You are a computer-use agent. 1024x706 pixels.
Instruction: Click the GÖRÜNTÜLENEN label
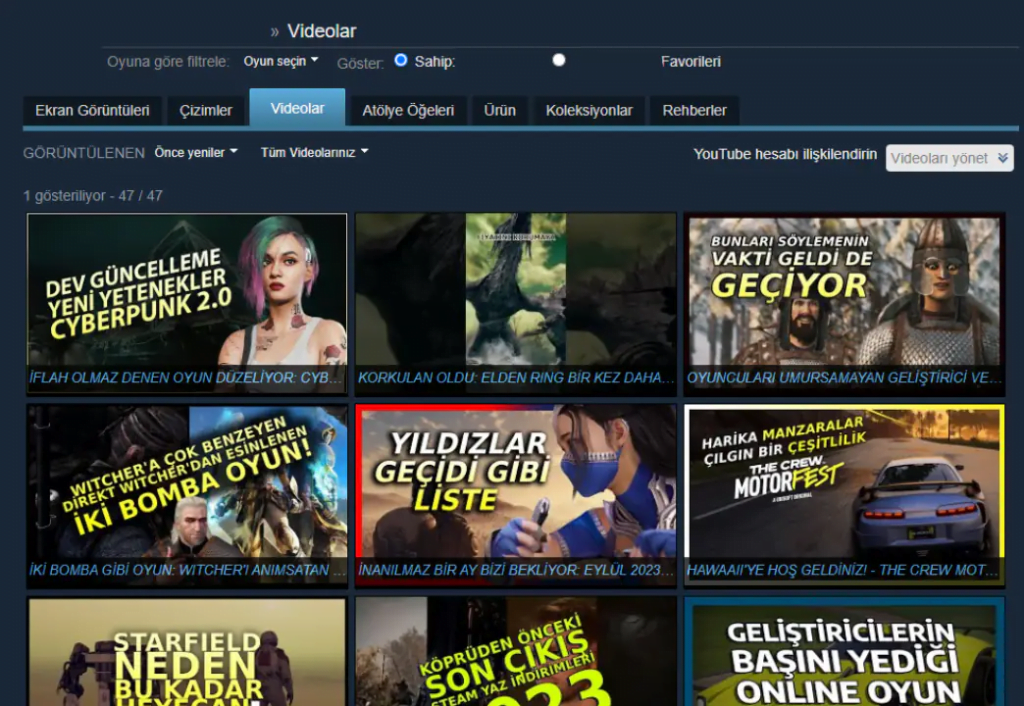84,153
